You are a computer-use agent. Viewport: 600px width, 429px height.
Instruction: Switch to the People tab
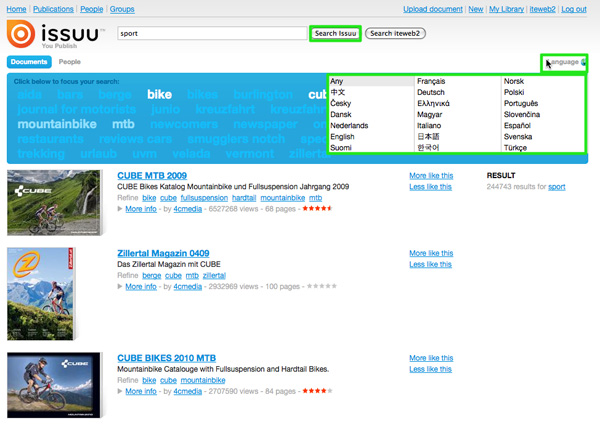pyautogui.click(x=70, y=62)
